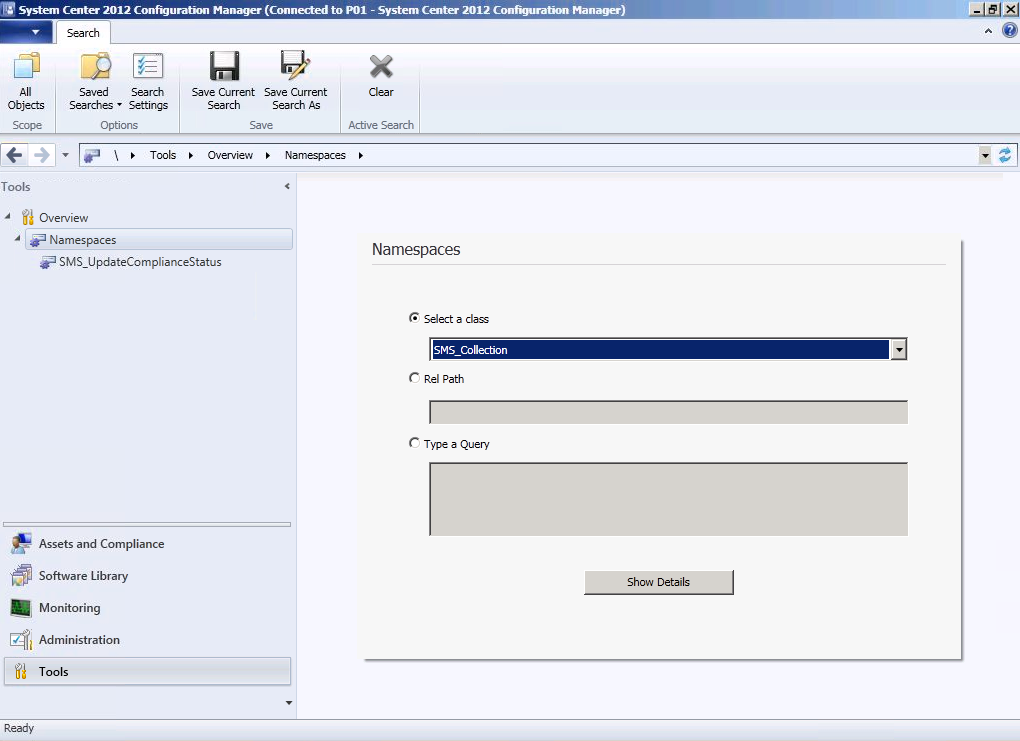Open the SMS_Collection class dropdown
Screen dimensions: 1020x741
[898, 350]
